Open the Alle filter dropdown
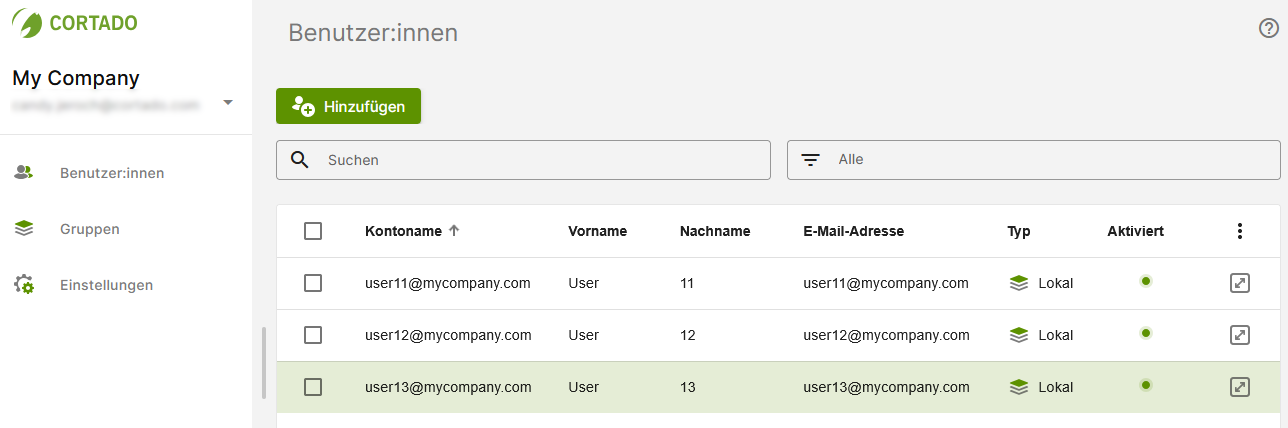 [1034, 160]
